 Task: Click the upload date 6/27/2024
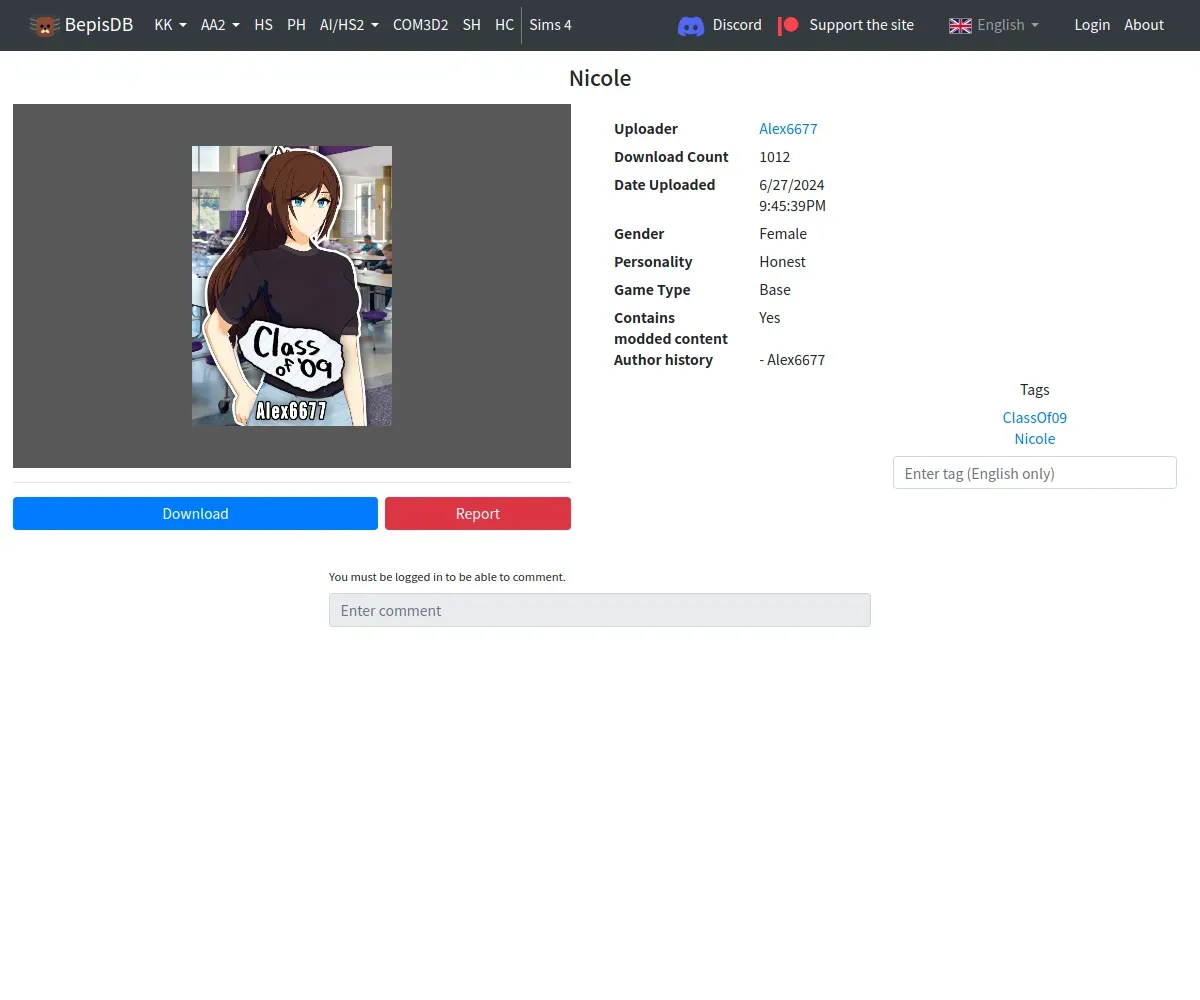point(792,185)
